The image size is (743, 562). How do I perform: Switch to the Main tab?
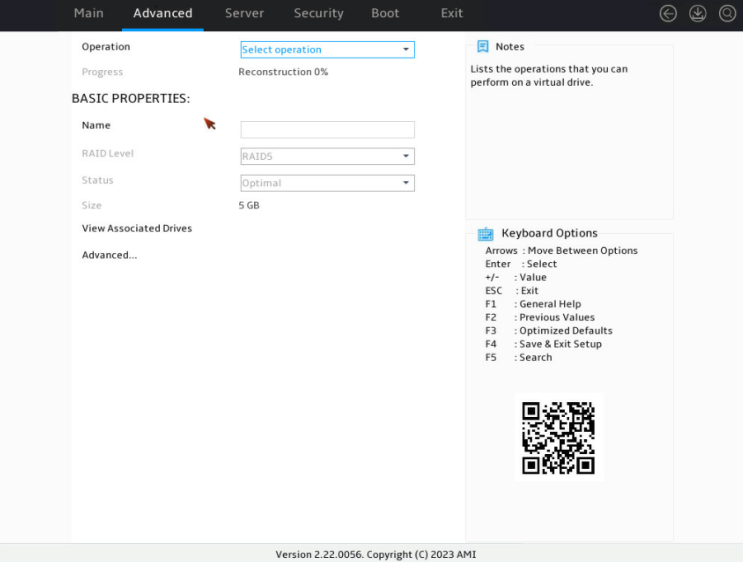click(x=89, y=13)
